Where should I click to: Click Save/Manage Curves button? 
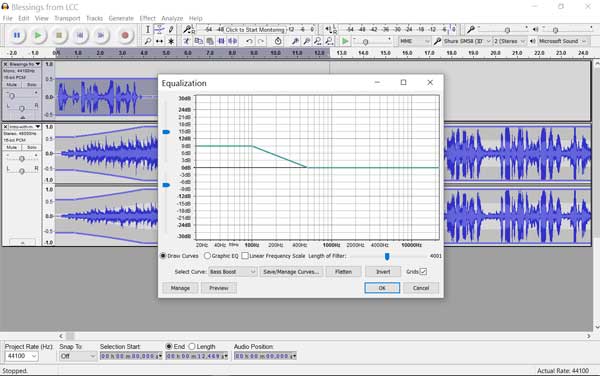point(291,272)
